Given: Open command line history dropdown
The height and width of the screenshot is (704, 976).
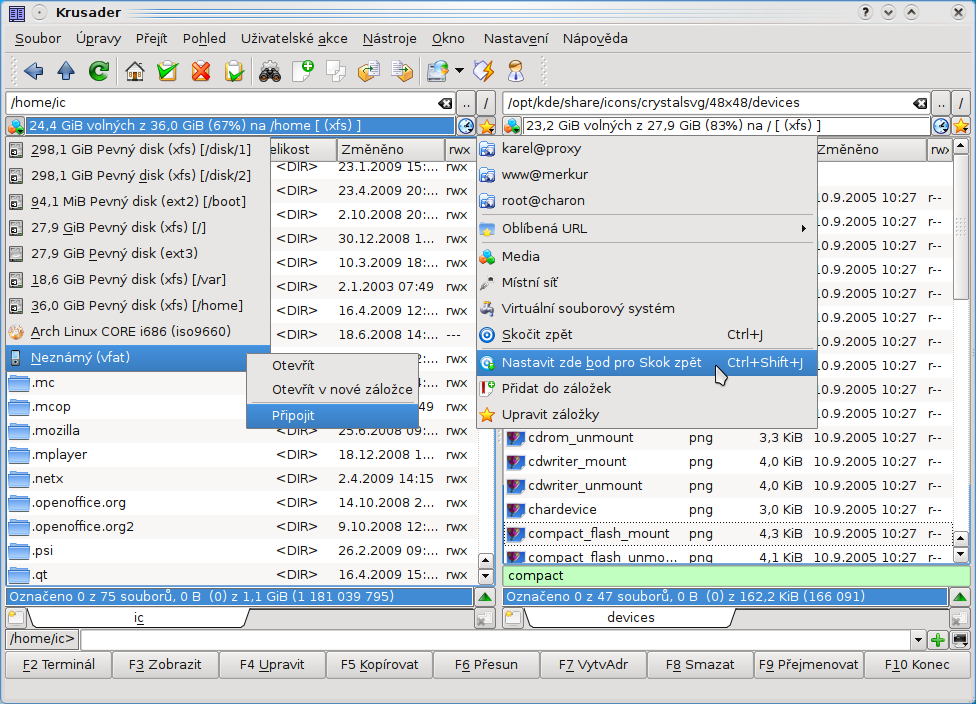Looking at the screenshot, I should [x=918, y=639].
